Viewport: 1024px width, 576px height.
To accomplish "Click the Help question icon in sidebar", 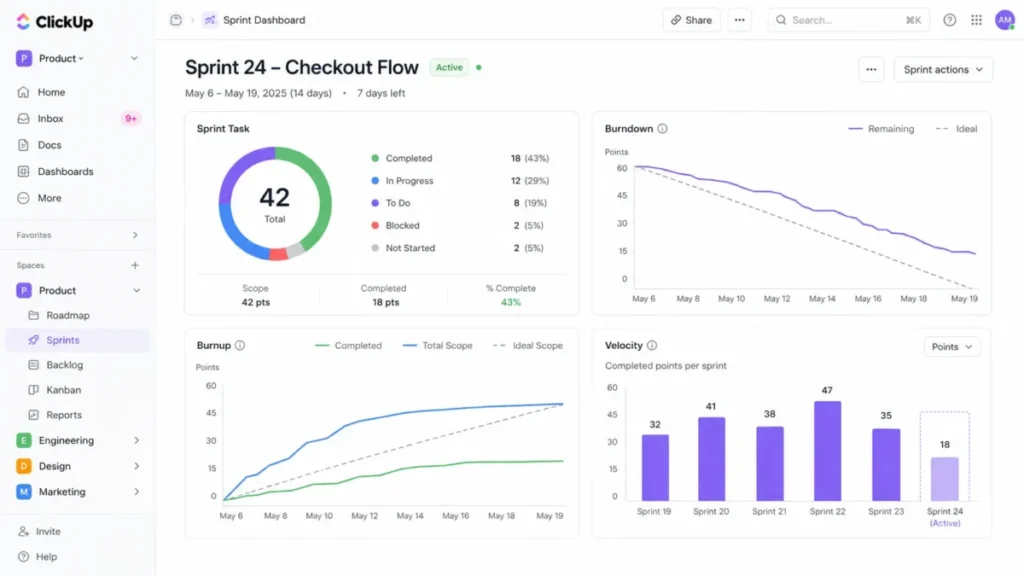I will 24,556.
